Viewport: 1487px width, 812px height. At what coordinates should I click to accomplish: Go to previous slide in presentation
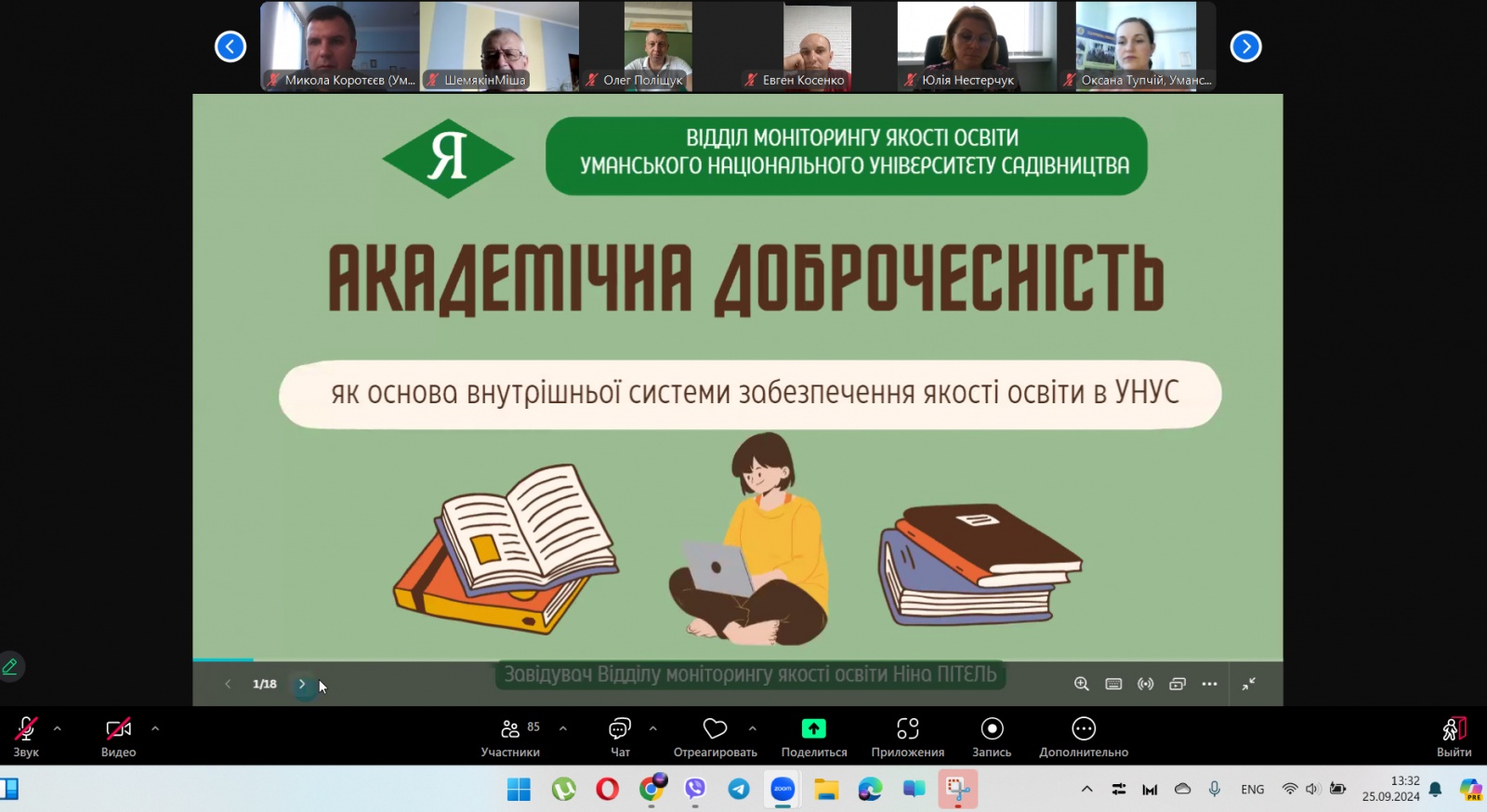(228, 684)
